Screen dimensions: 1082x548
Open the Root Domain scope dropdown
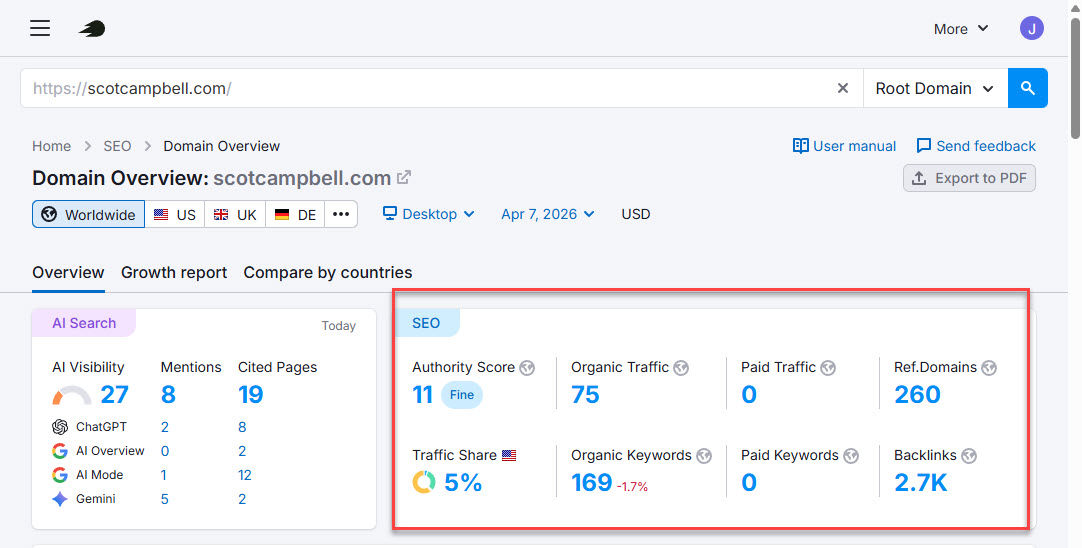[x=935, y=88]
